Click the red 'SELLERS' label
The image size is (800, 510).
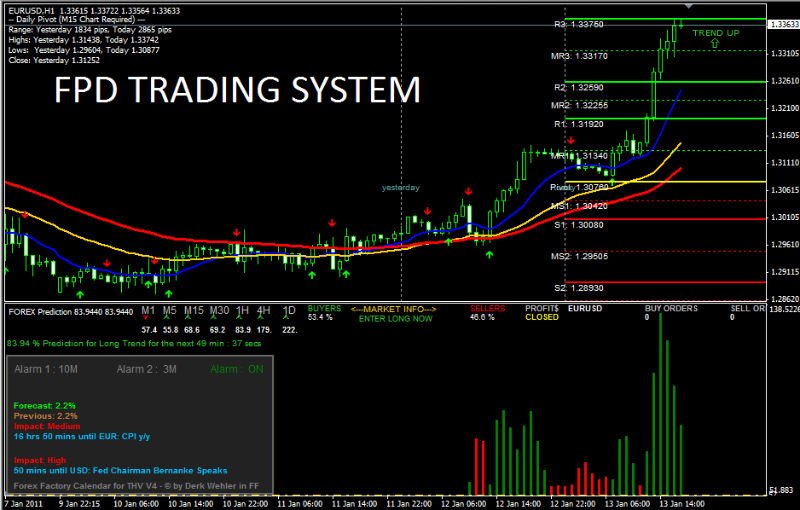[487, 309]
